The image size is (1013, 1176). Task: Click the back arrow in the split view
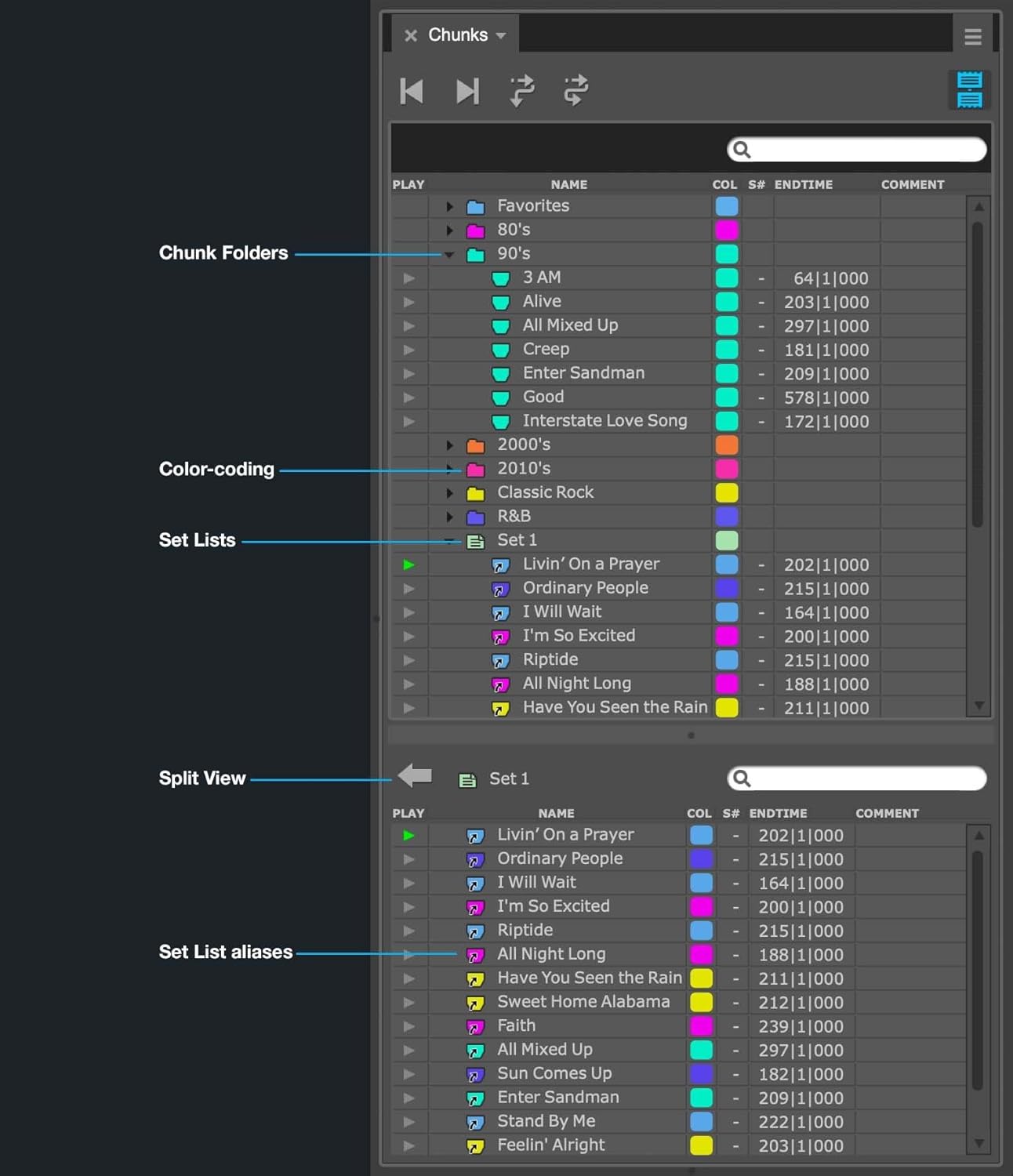(415, 776)
